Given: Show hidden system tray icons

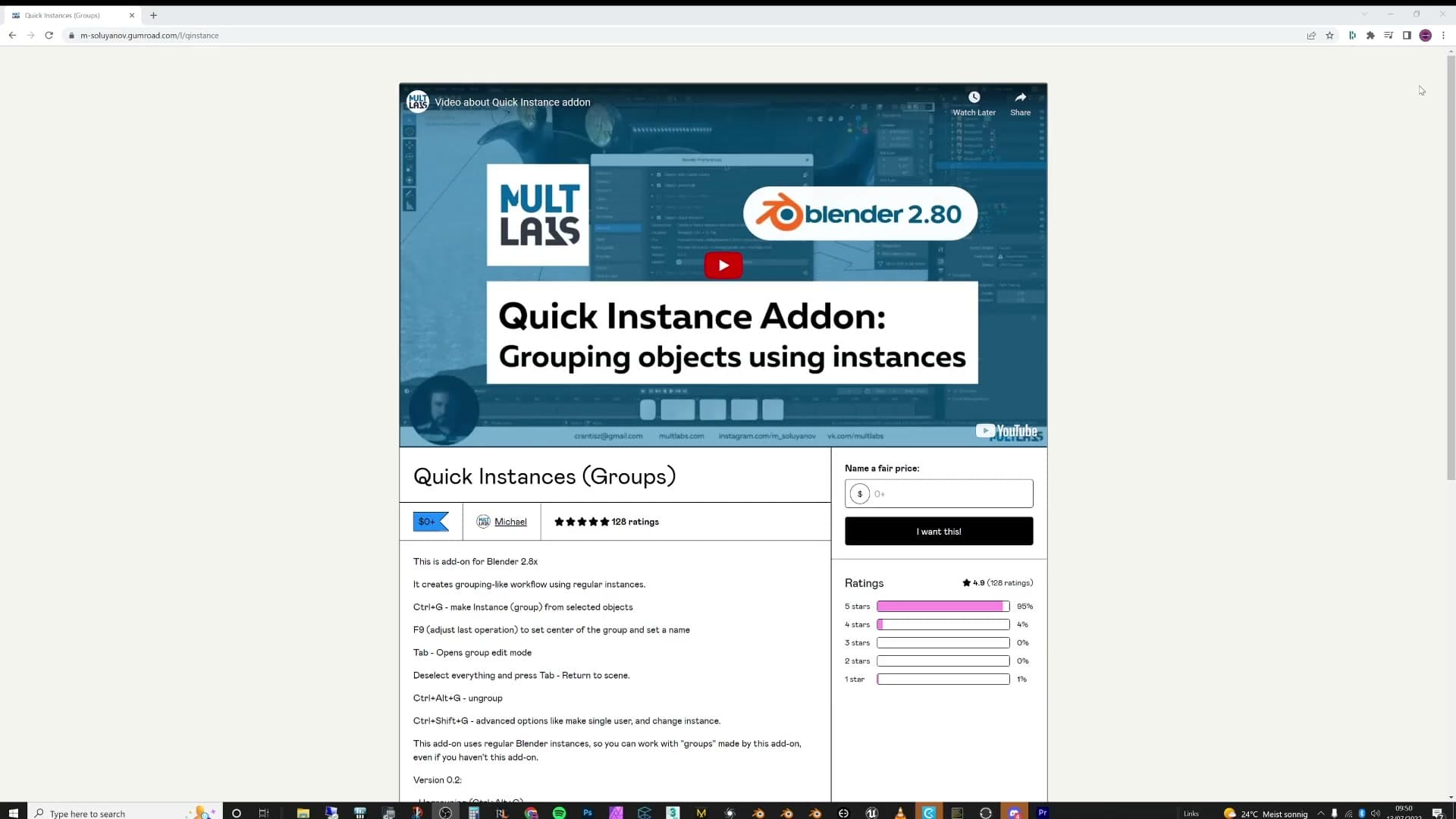Looking at the screenshot, I should [x=1321, y=813].
